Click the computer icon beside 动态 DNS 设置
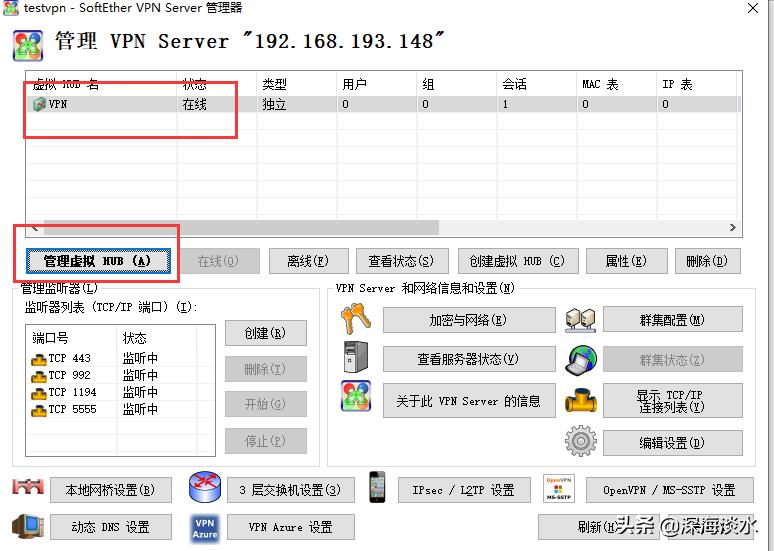Screen dimensions: 774x551 27,526
